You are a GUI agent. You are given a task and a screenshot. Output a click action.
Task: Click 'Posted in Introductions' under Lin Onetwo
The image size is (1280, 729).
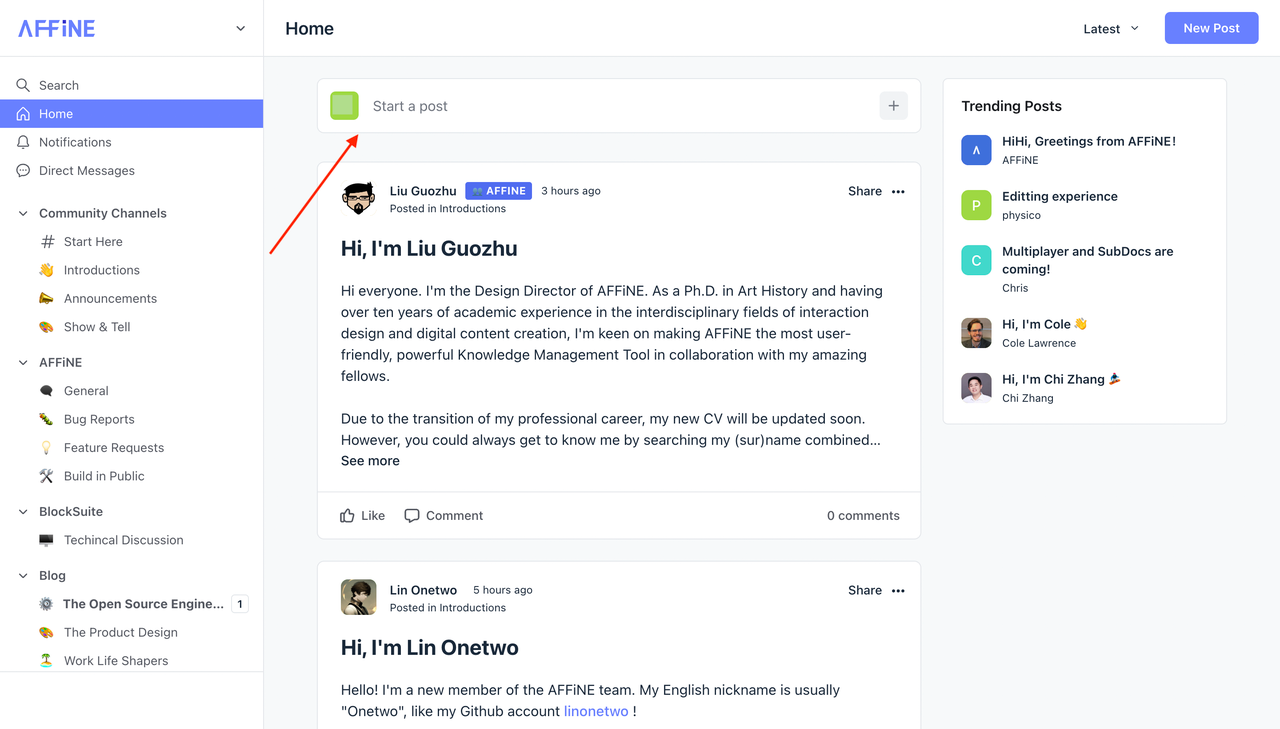click(448, 608)
